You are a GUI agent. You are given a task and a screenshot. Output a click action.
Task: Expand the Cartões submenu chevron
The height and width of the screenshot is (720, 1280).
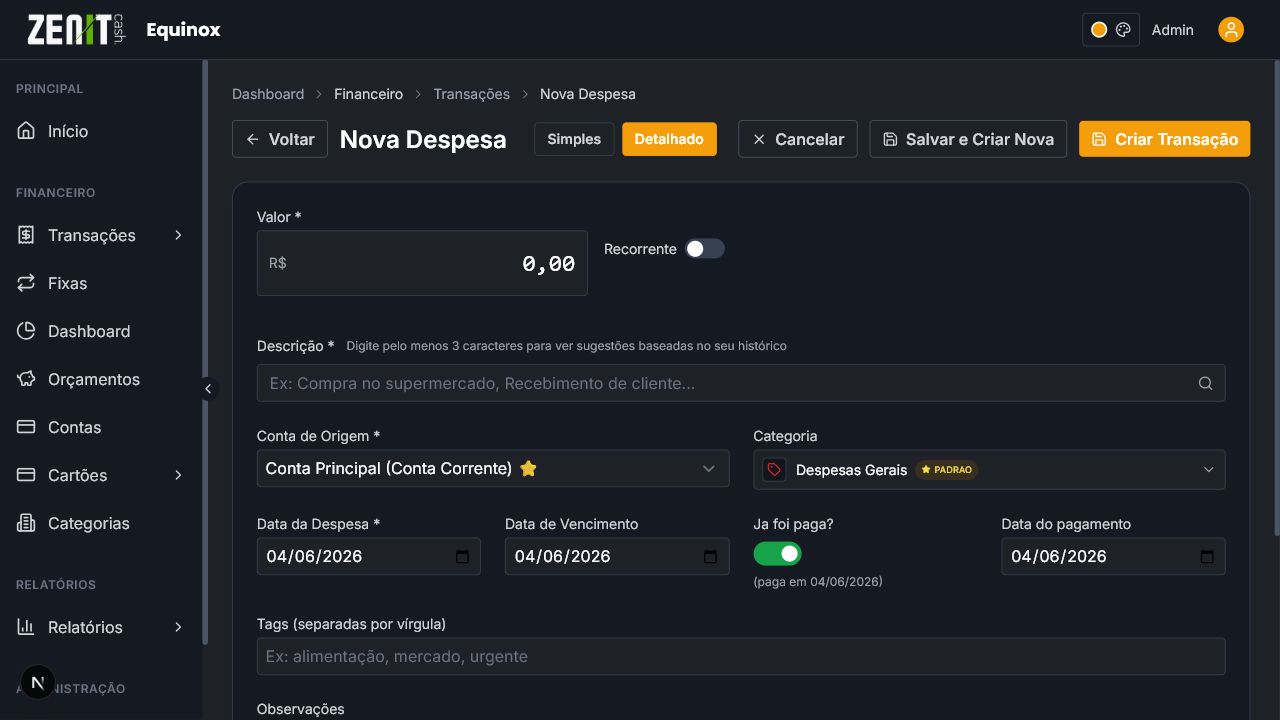178,475
